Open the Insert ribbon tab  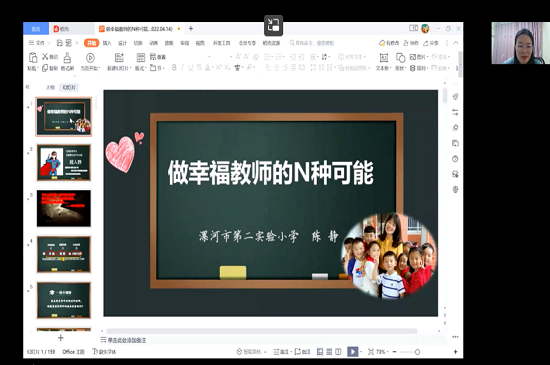coord(107,43)
